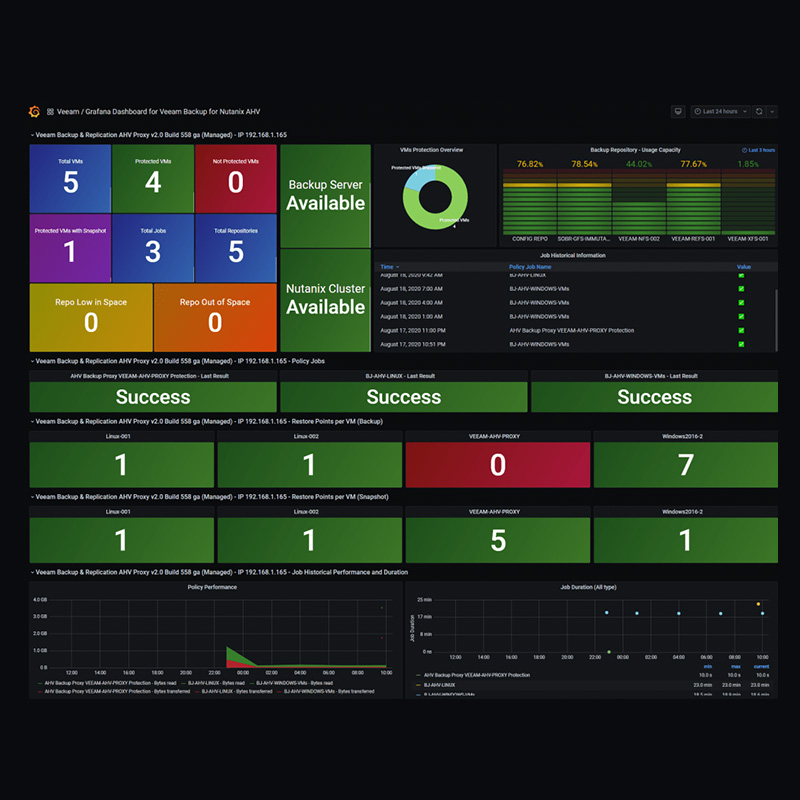Click the Grafana logo icon

pyautogui.click(x=34, y=112)
